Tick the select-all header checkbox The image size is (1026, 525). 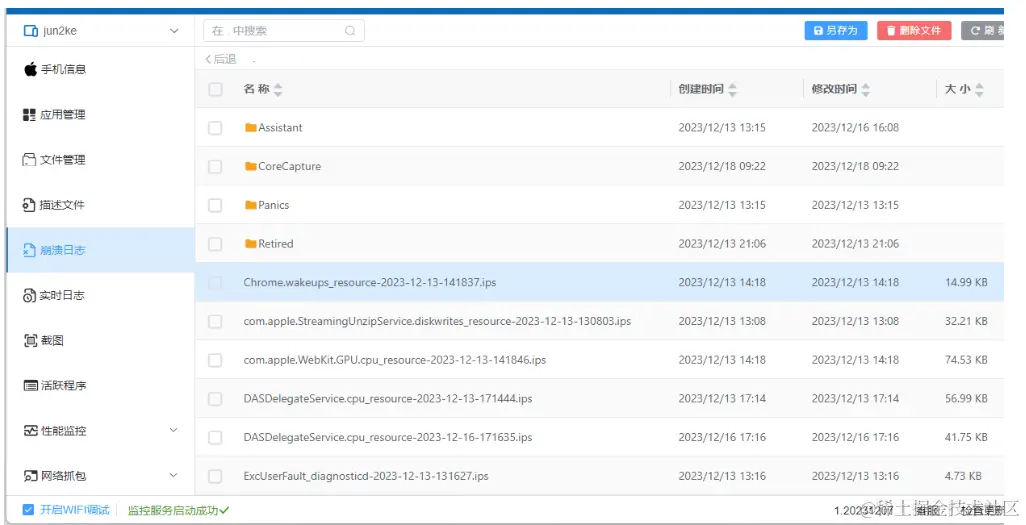215,89
